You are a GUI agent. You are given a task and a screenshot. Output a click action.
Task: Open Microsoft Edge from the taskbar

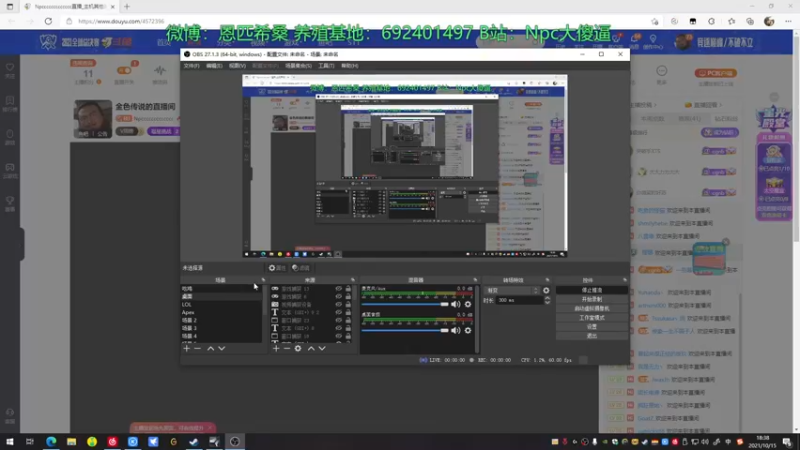tap(51, 442)
